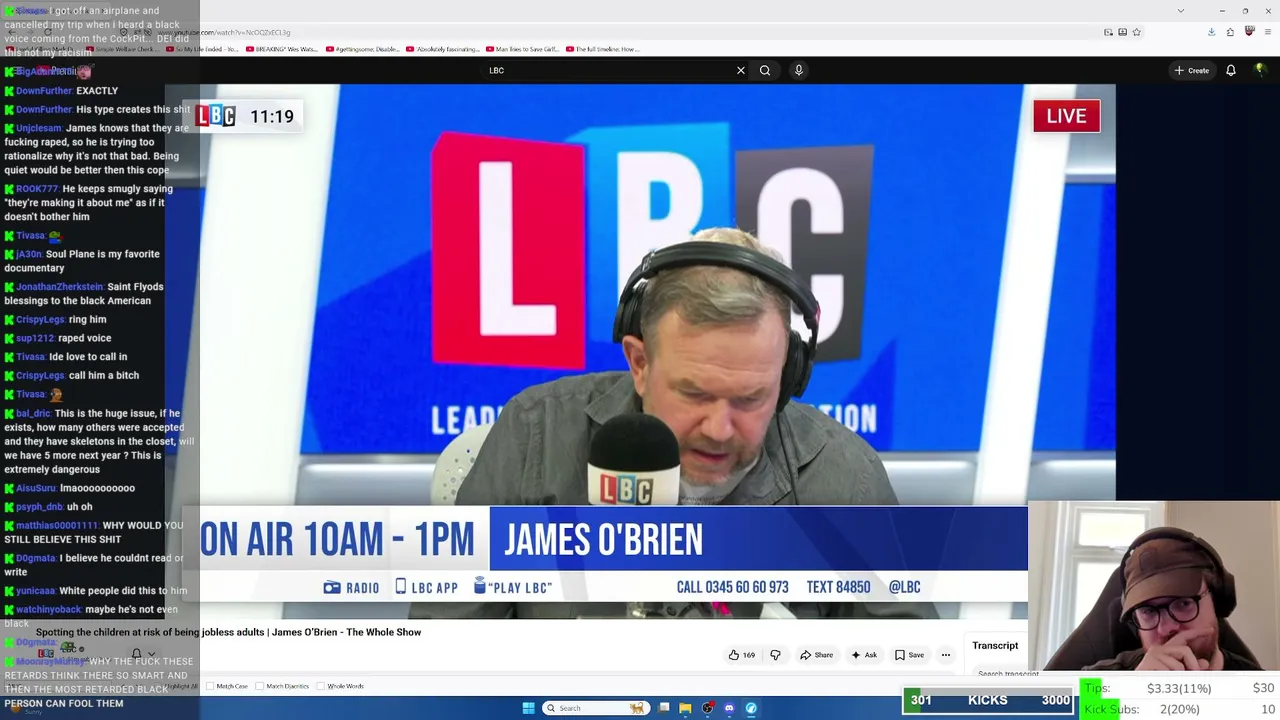Bookmark this page with the star icon
The image size is (1280, 720).
(x=1137, y=32)
